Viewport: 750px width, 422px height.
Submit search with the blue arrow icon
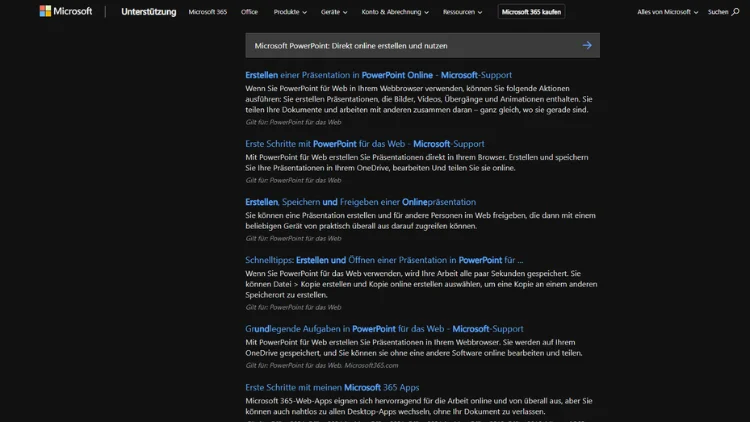pyautogui.click(x=587, y=45)
